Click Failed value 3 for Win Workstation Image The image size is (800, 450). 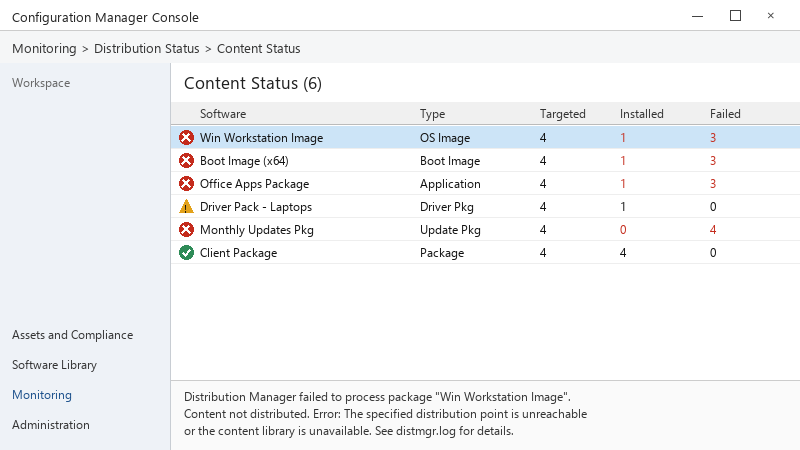coord(713,138)
